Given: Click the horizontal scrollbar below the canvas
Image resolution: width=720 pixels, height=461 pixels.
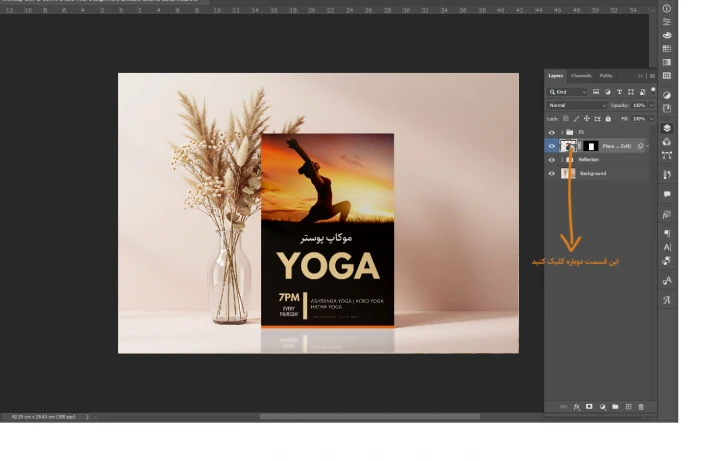Looking at the screenshot, I should tap(369, 416).
